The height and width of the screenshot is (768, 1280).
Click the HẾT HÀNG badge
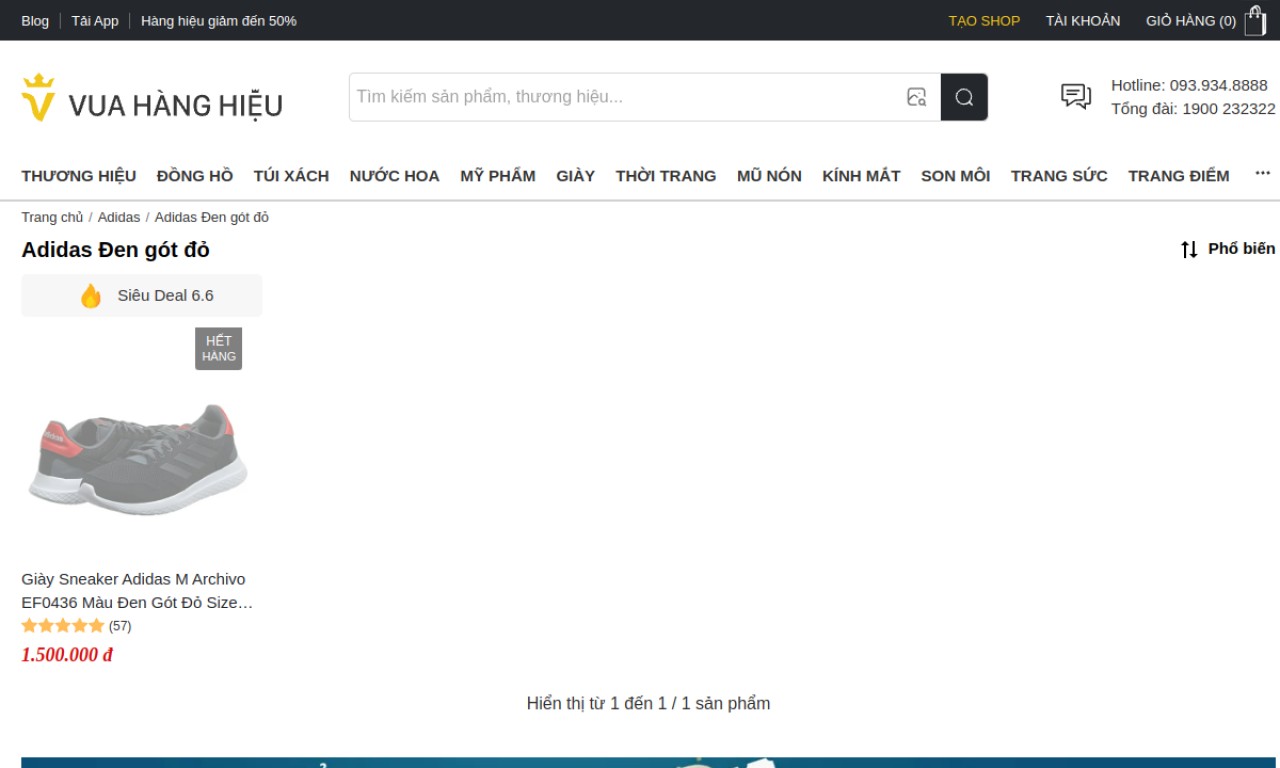point(219,349)
